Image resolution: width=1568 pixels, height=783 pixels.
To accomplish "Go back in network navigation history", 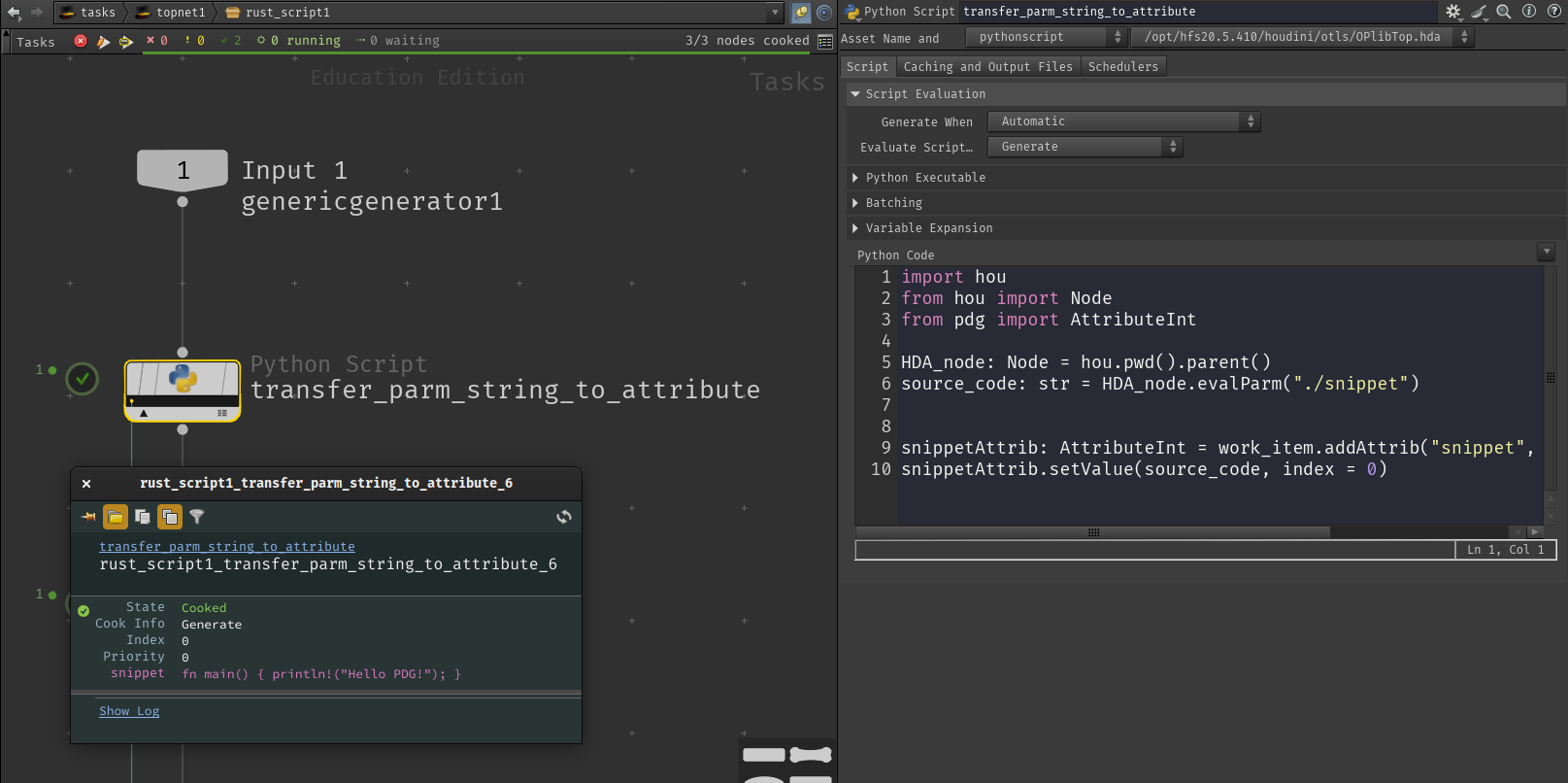I will pos(14,13).
